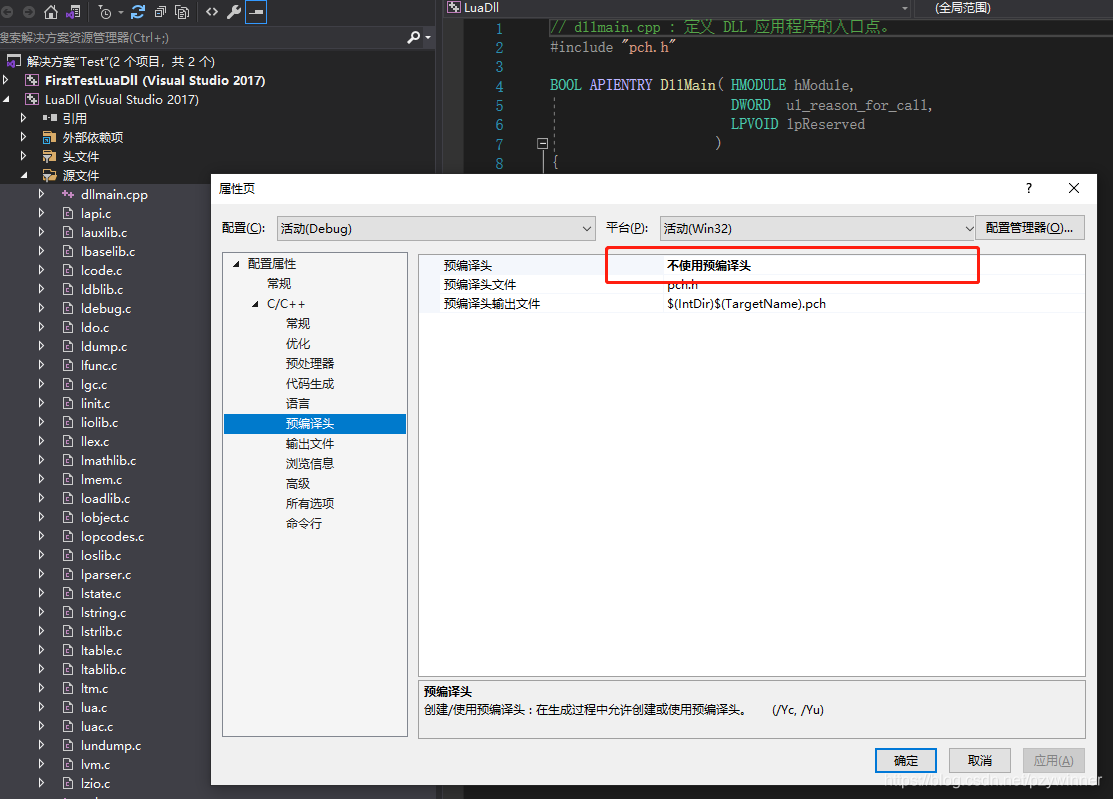Click the view code <> icon
Screen dimensions: 1113x799
tap(212, 12)
